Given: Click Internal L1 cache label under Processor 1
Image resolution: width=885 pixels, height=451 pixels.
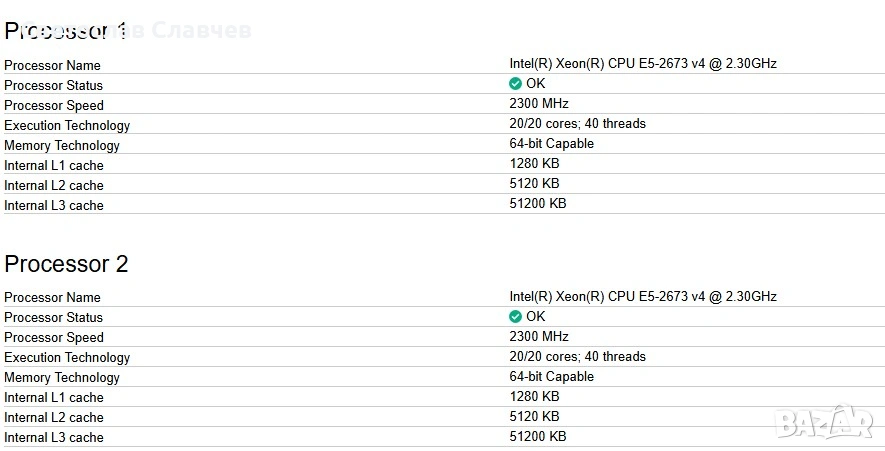Looking at the screenshot, I should pos(54,165).
